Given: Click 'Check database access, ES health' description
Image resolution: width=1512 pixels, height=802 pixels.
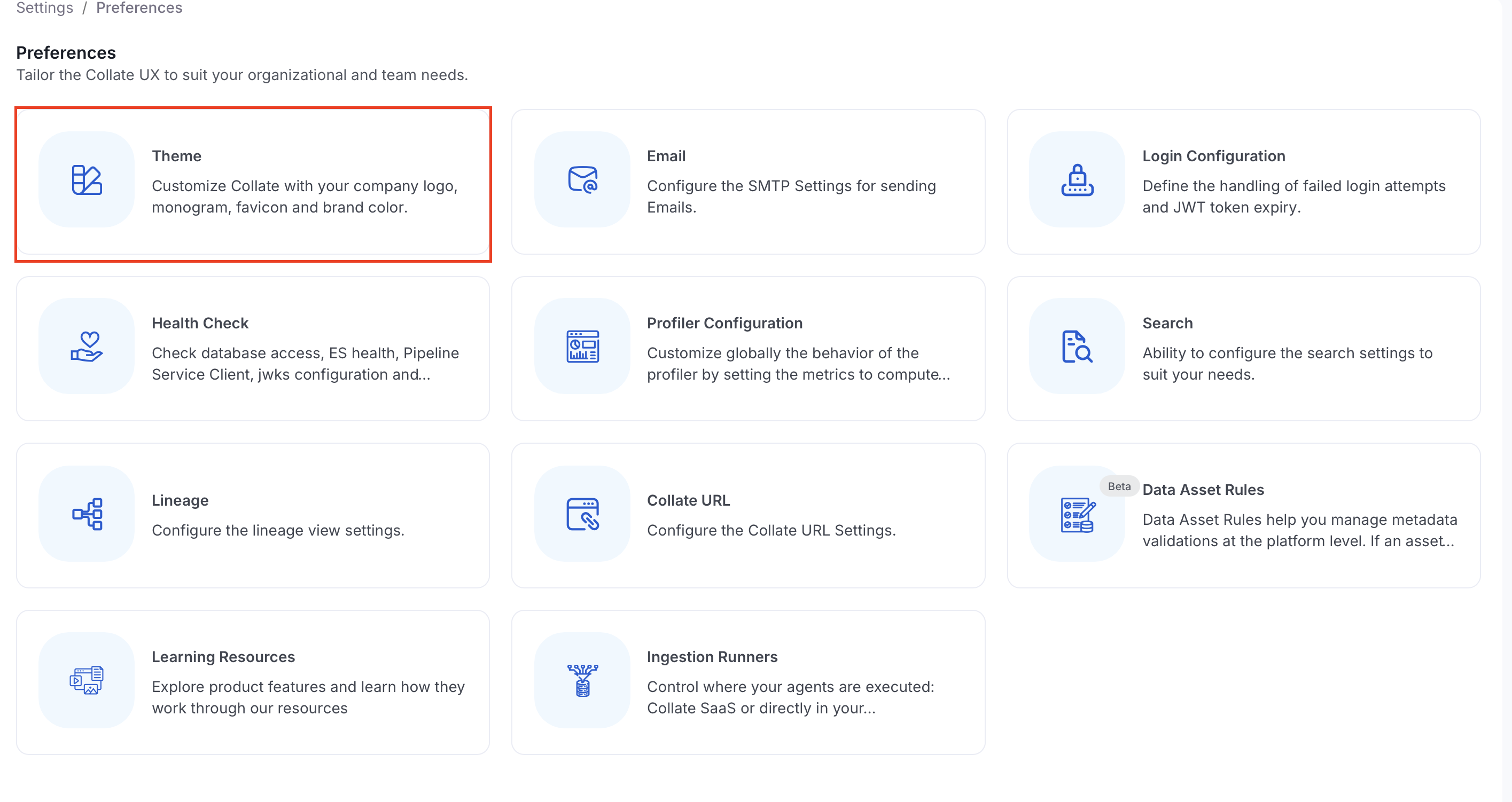Looking at the screenshot, I should coord(305,364).
